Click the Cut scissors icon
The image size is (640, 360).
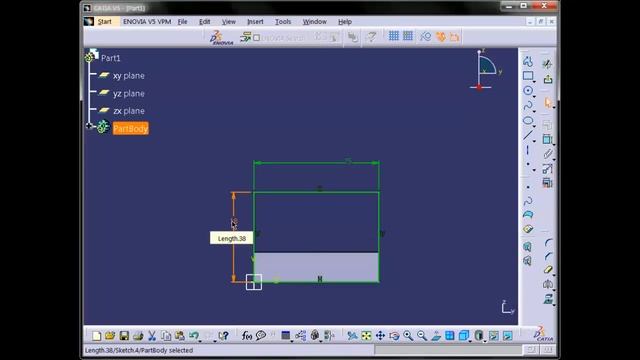tap(152, 336)
